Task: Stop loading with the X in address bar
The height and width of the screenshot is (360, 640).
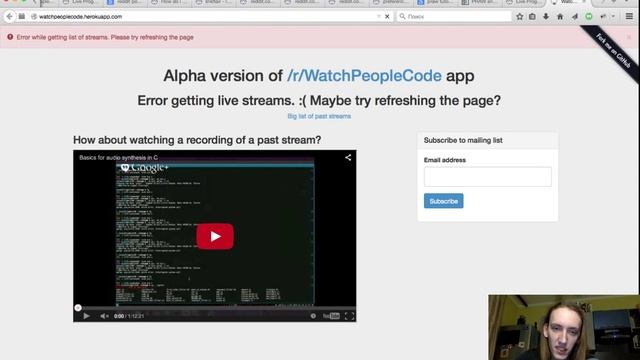Action: pos(387,16)
